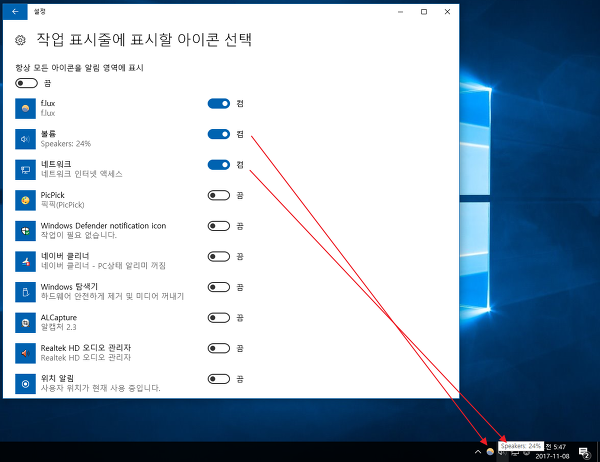Click the 볼륨 speaker icon in list
The height and width of the screenshot is (462, 600).
(x=25, y=139)
